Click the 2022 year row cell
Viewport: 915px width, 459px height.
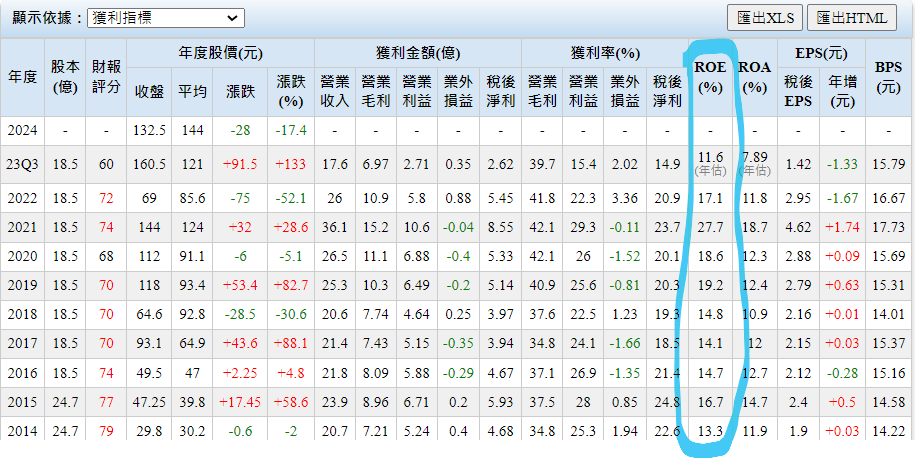(x=22, y=199)
